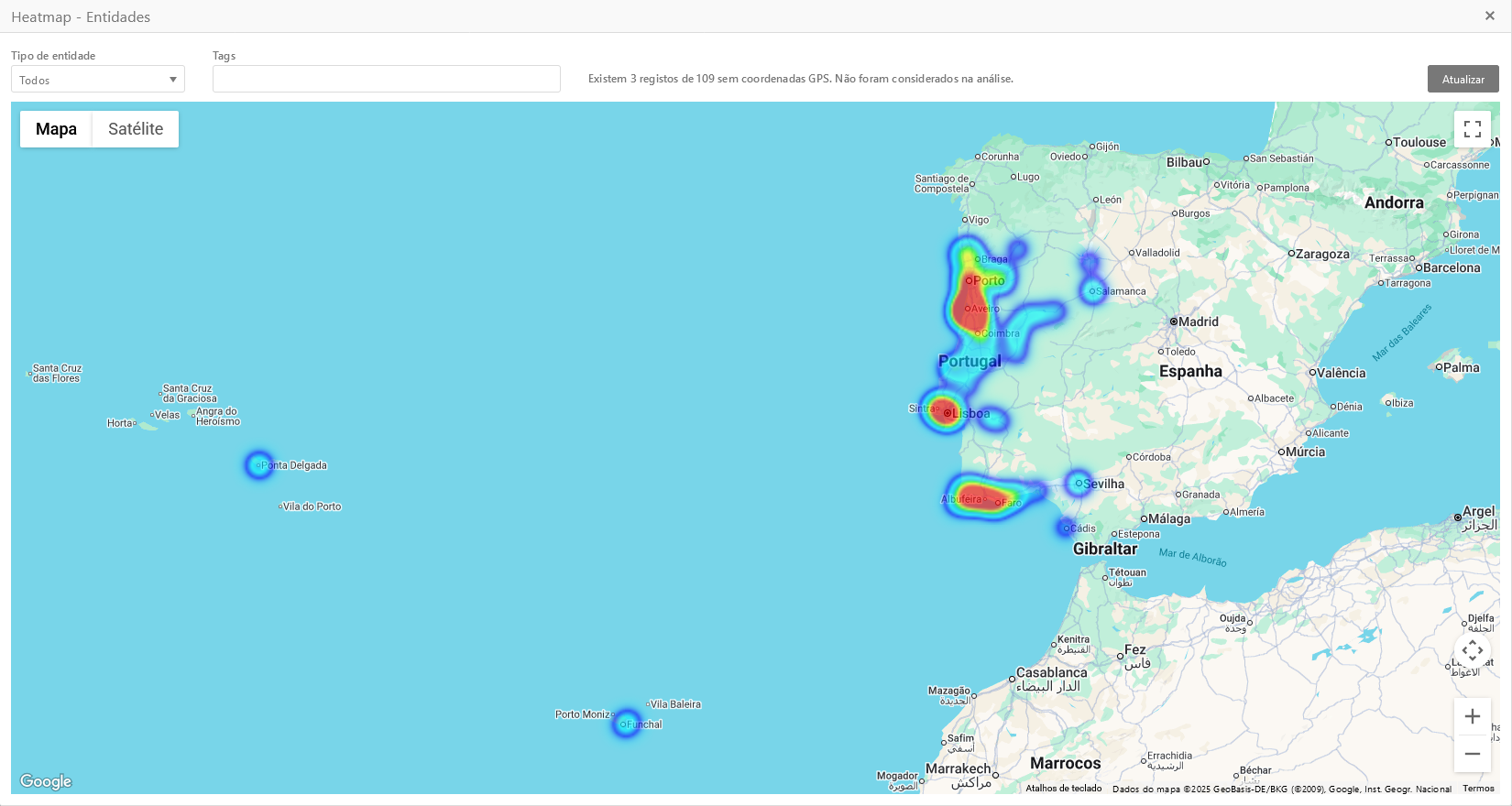1512x806 pixels.
Task: Open the Tipo de entidade dropdown
Action: 98,80
